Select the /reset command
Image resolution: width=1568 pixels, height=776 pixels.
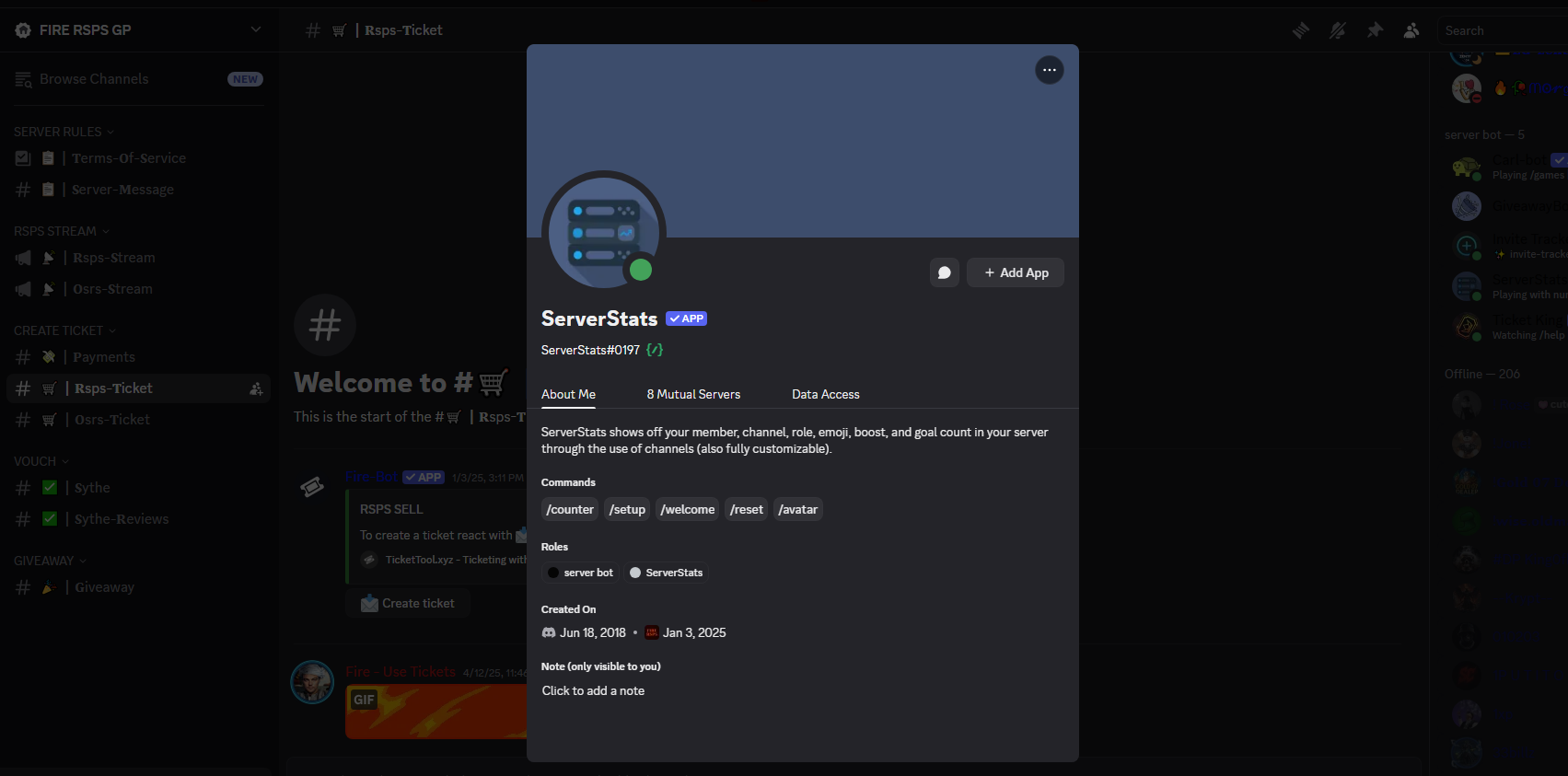746,509
